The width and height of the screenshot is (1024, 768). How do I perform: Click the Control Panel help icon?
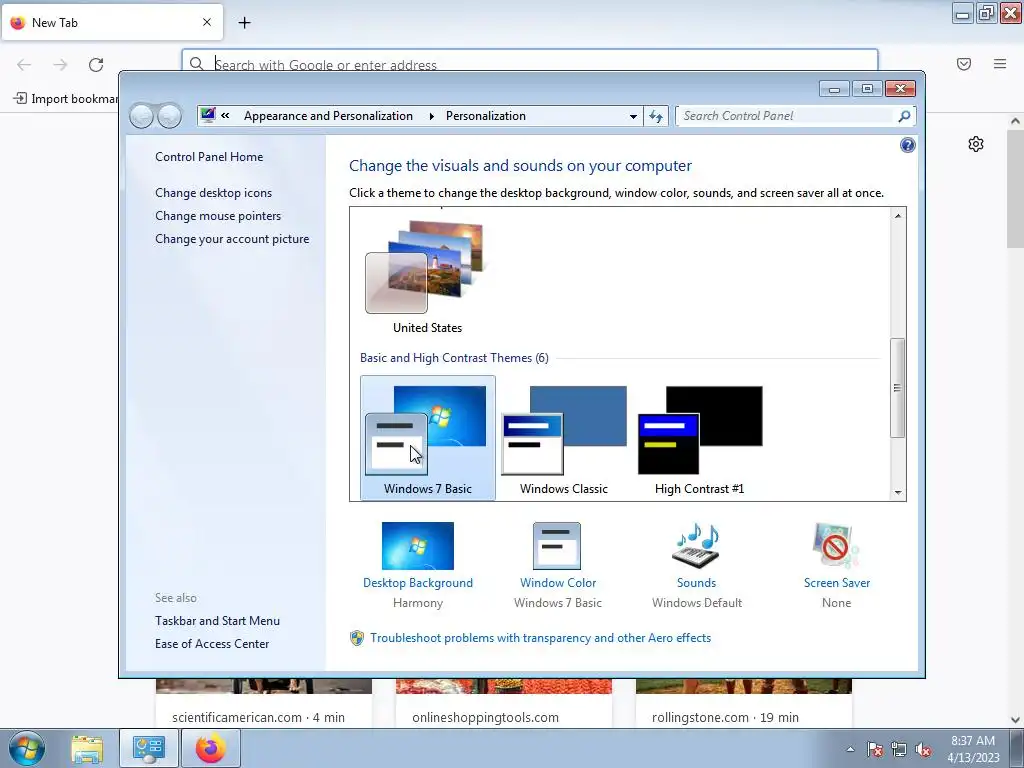(x=907, y=145)
